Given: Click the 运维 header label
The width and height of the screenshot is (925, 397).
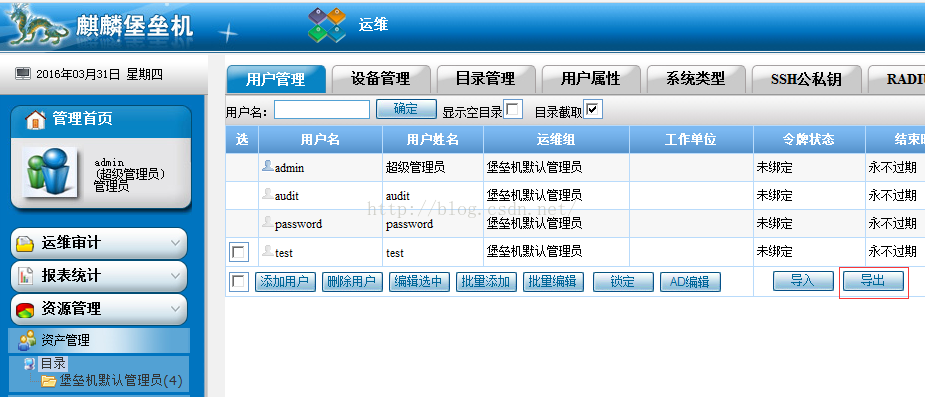Looking at the screenshot, I should tap(373, 25).
